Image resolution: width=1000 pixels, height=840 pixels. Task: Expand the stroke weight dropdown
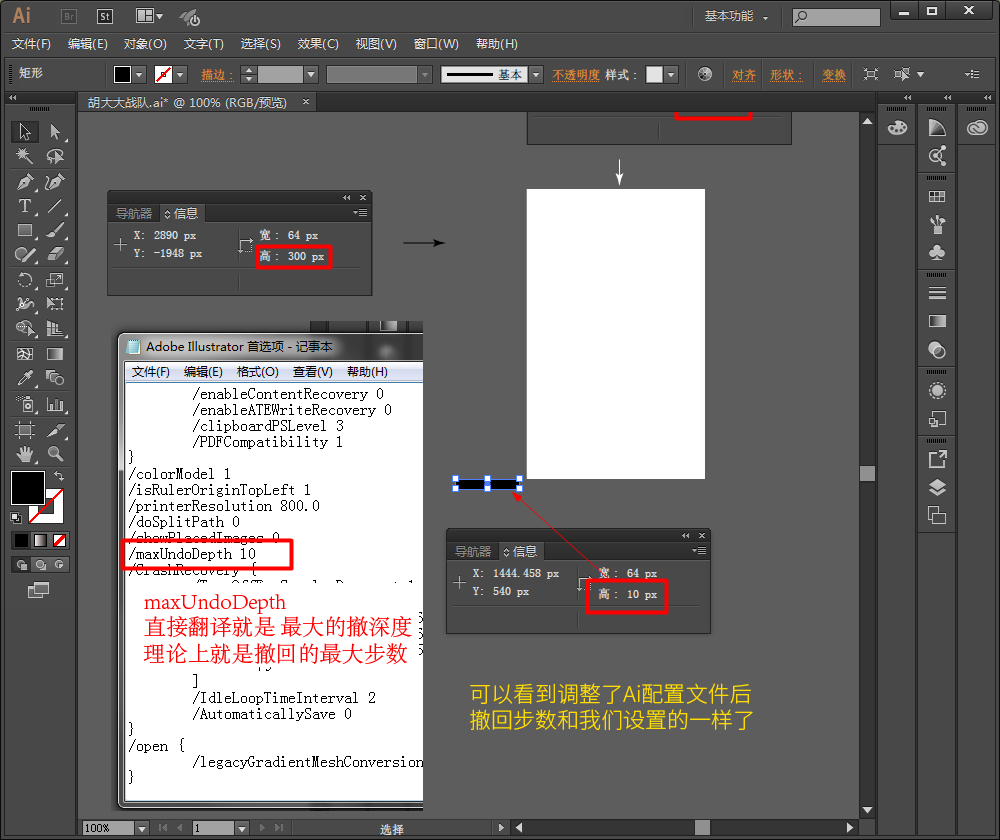[x=311, y=75]
